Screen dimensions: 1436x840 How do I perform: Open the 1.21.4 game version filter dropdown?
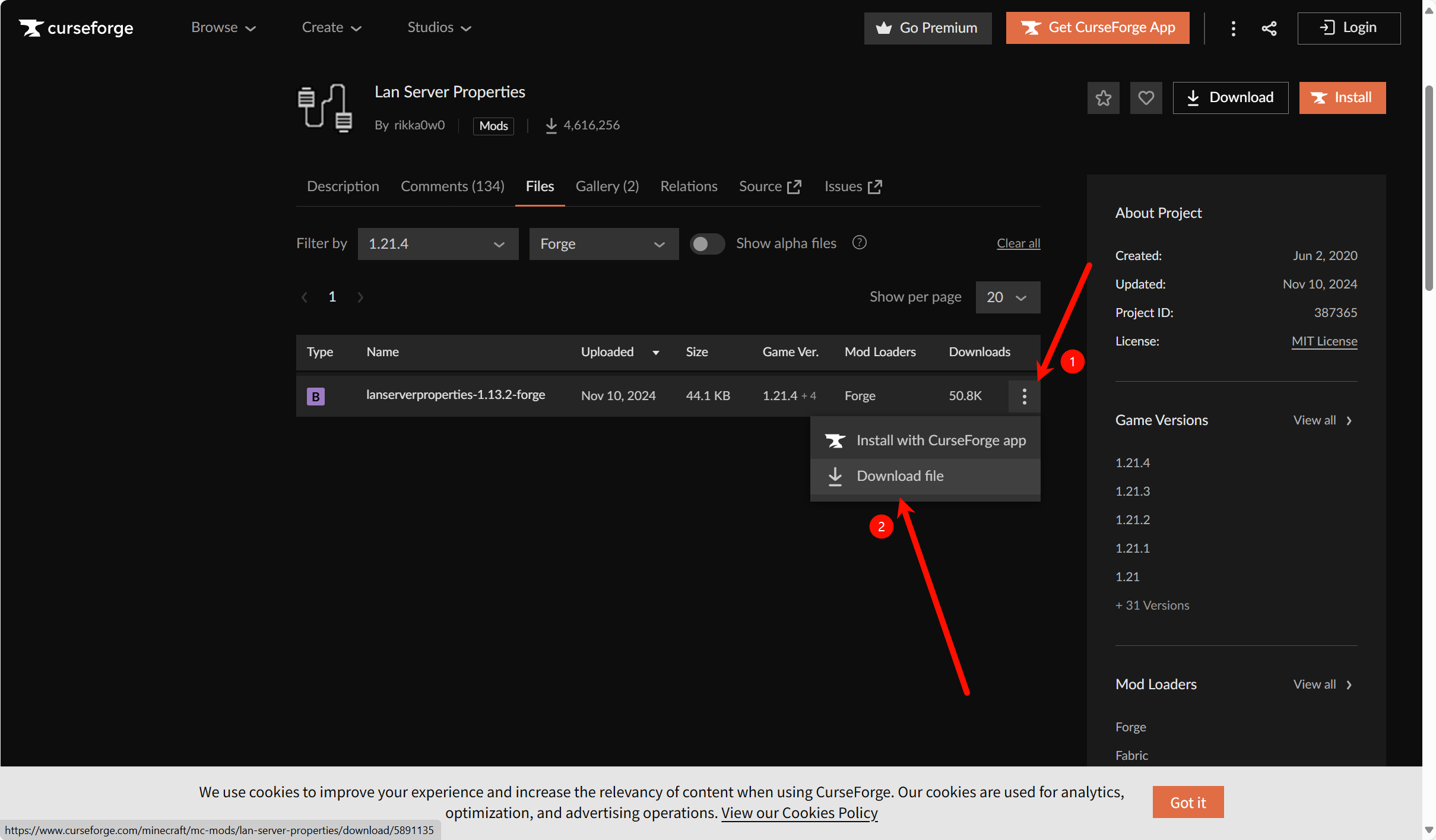click(x=438, y=244)
